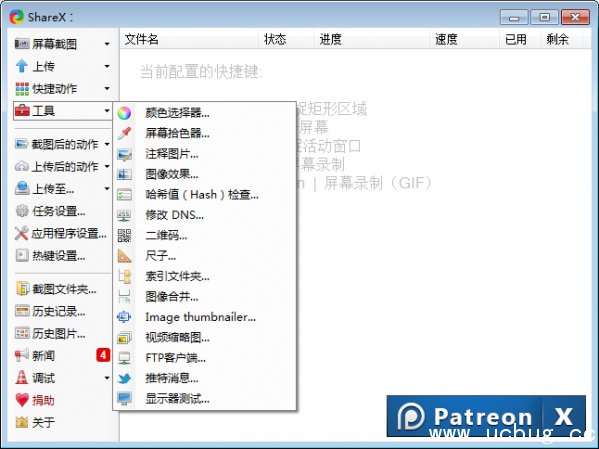Select 哈希值 (Hash) 检查 menu entry

pos(204,195)
